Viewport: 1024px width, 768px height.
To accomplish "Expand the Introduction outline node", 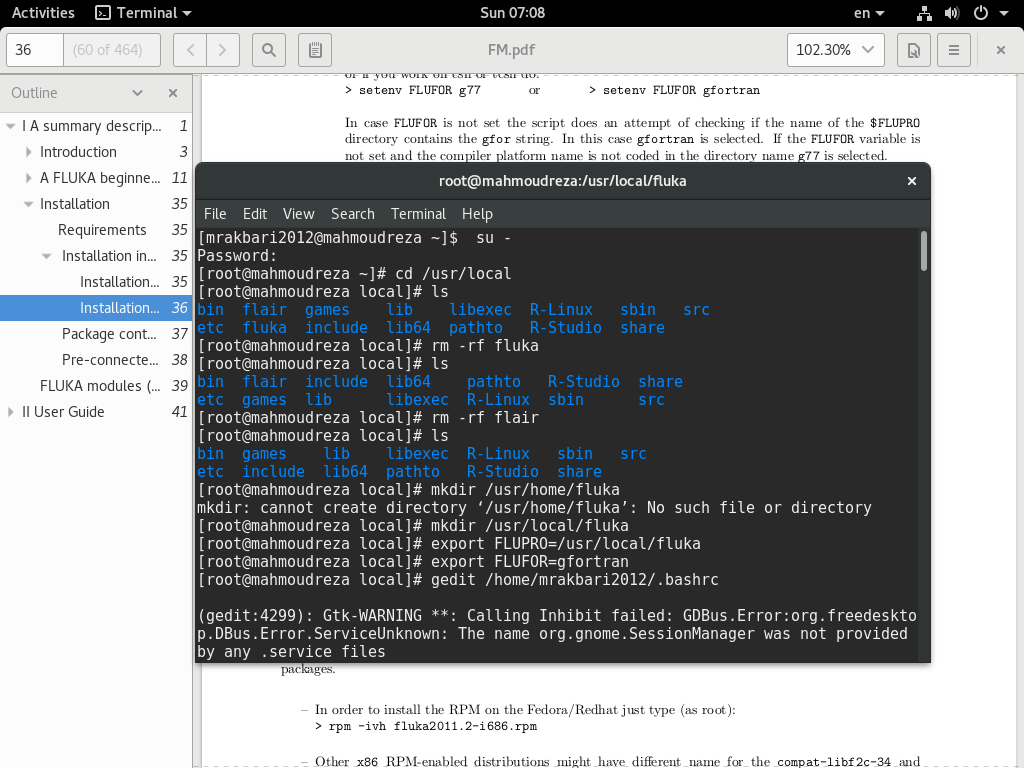I will click(28, 152).
